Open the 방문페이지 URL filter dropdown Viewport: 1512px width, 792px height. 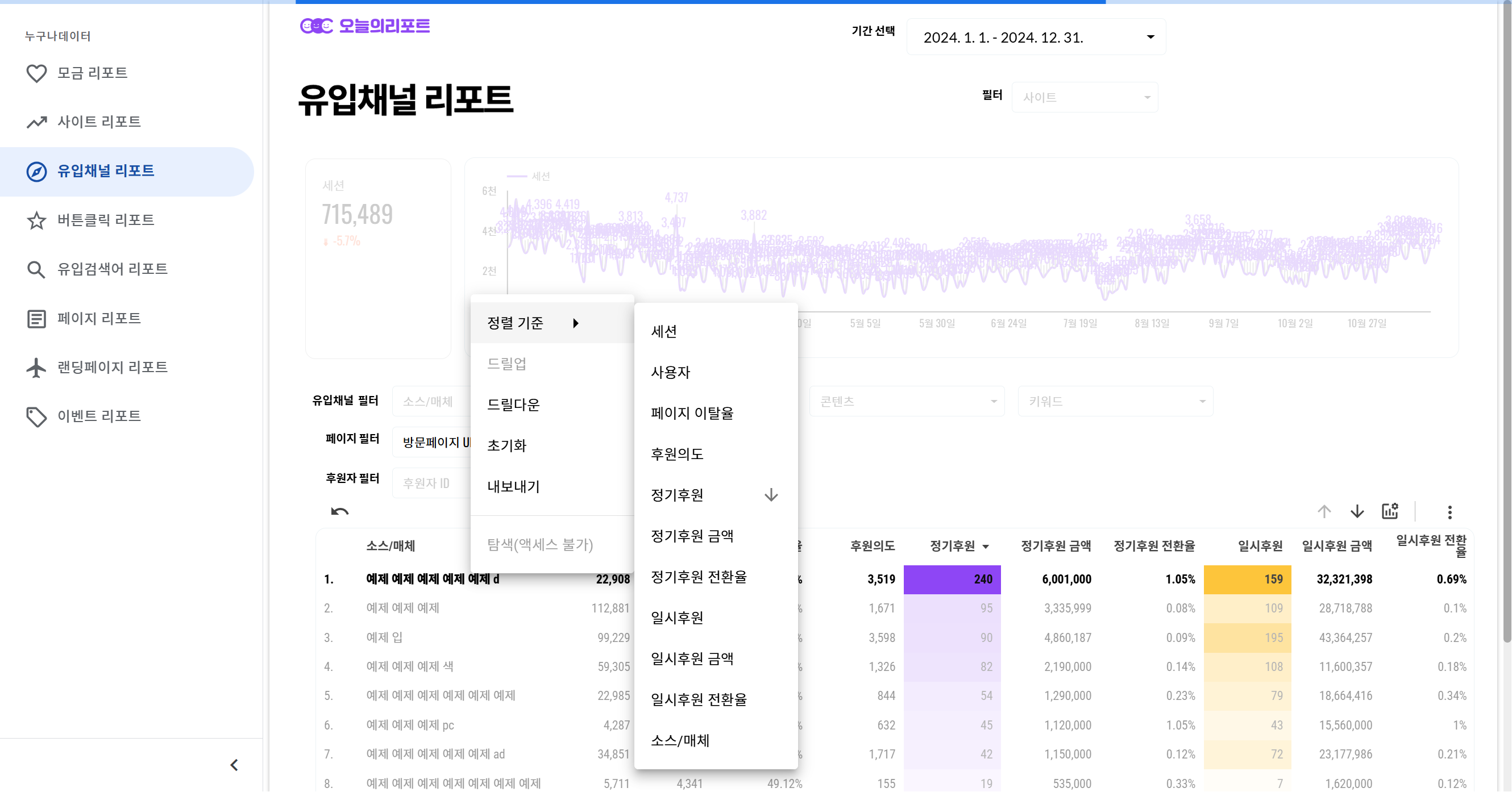click(x=431, y=443)
